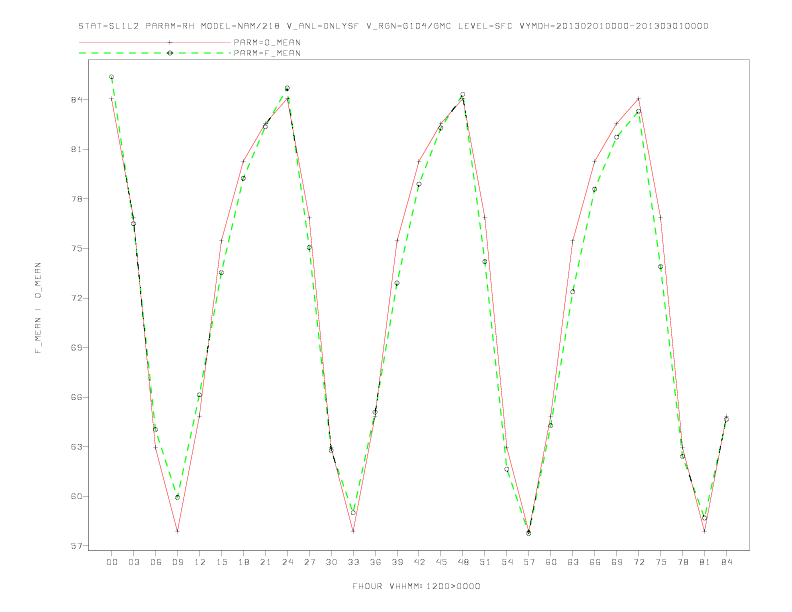Click x-axis forecast hour label 75
The width and height of the screenshot is (792, 612).
click(x=661, y=562)
